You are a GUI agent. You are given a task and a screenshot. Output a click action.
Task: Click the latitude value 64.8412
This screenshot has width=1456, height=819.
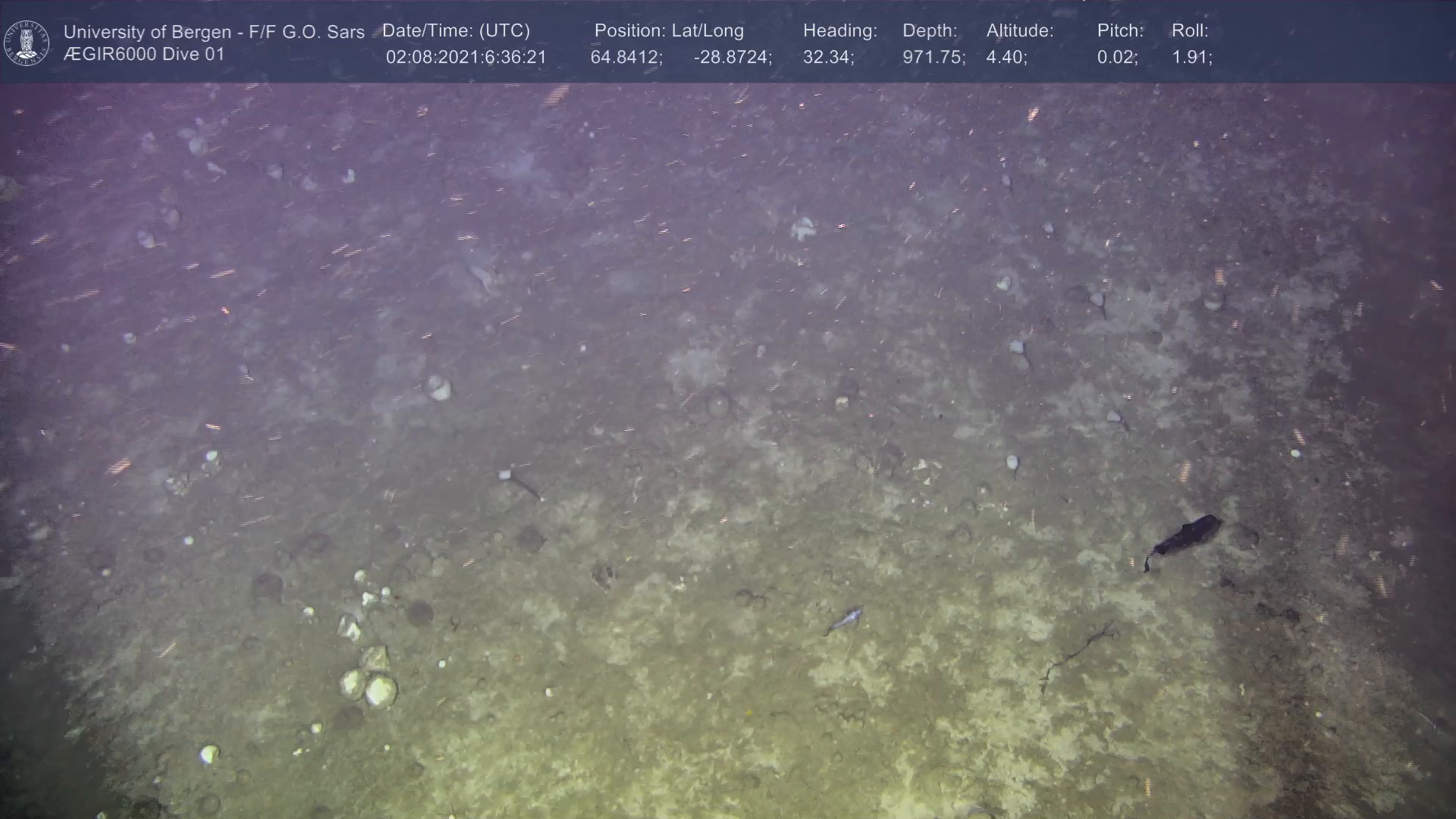[626, 58]
